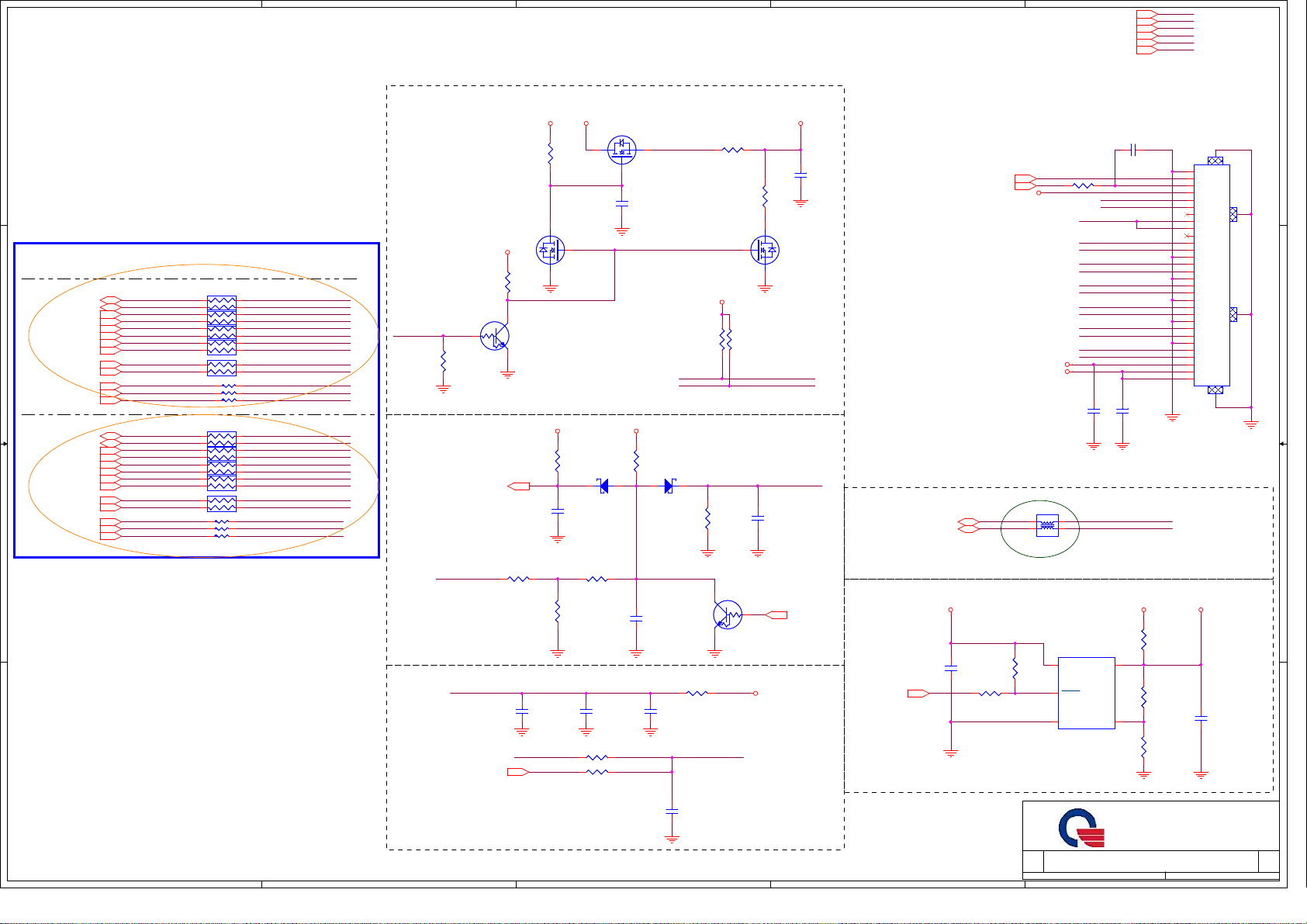This screenshot has width=1307, height=924.
Task: Click the upper mounting pad on the connector's right side
Action: point(1233,214)
